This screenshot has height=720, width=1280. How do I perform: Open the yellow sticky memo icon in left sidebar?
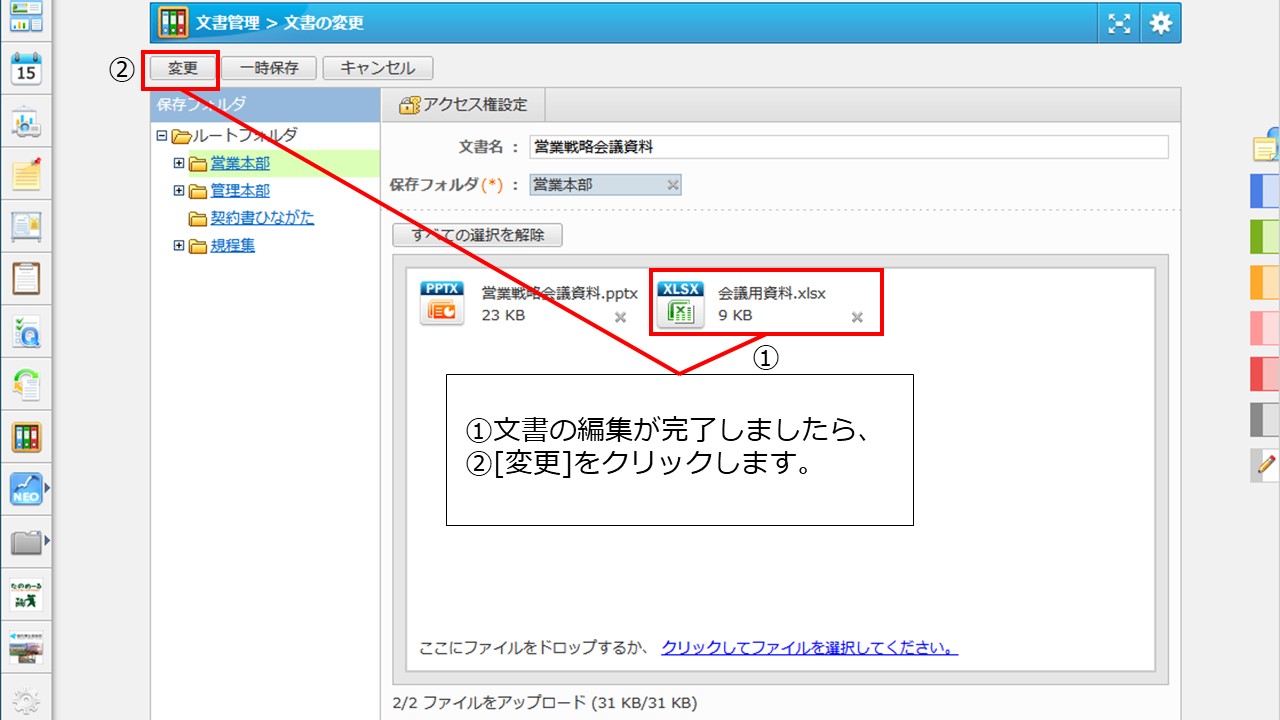[x=26, y=175]
